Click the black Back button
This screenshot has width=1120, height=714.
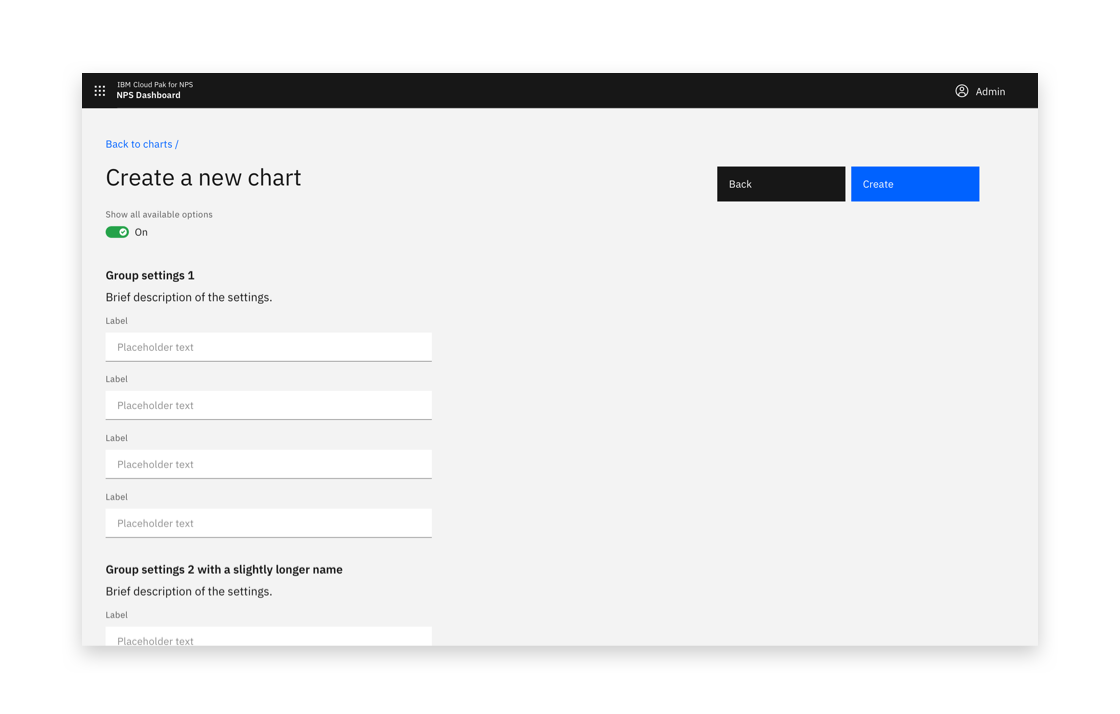pos(780,183)
